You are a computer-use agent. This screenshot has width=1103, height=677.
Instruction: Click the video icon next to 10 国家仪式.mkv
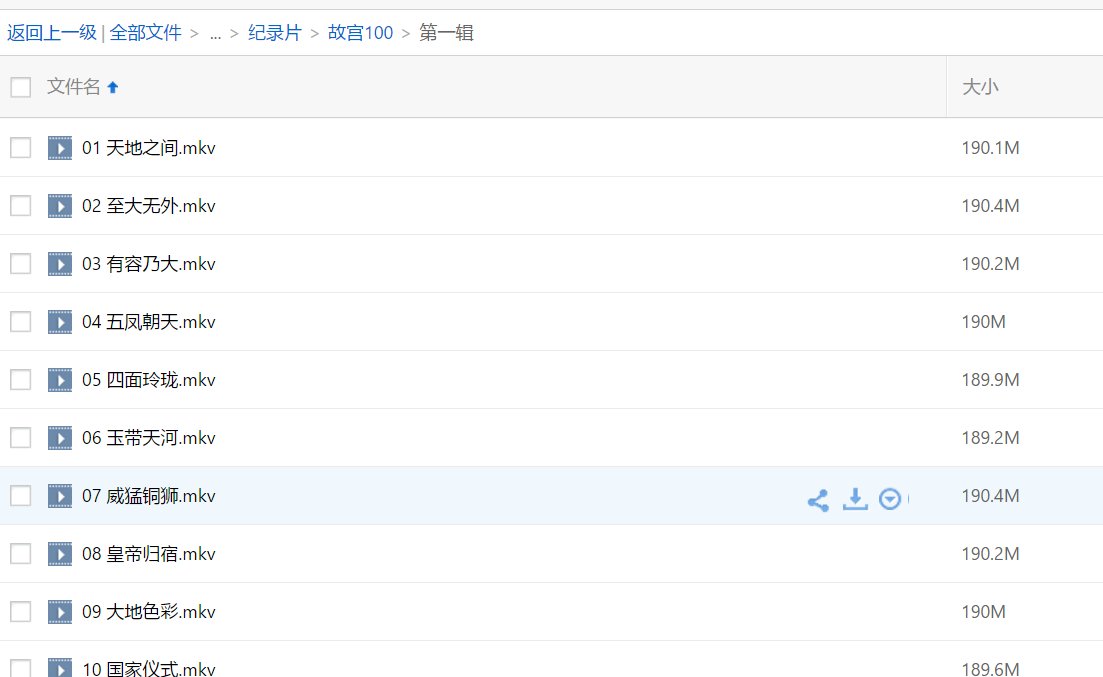click(x=59, y=668)
